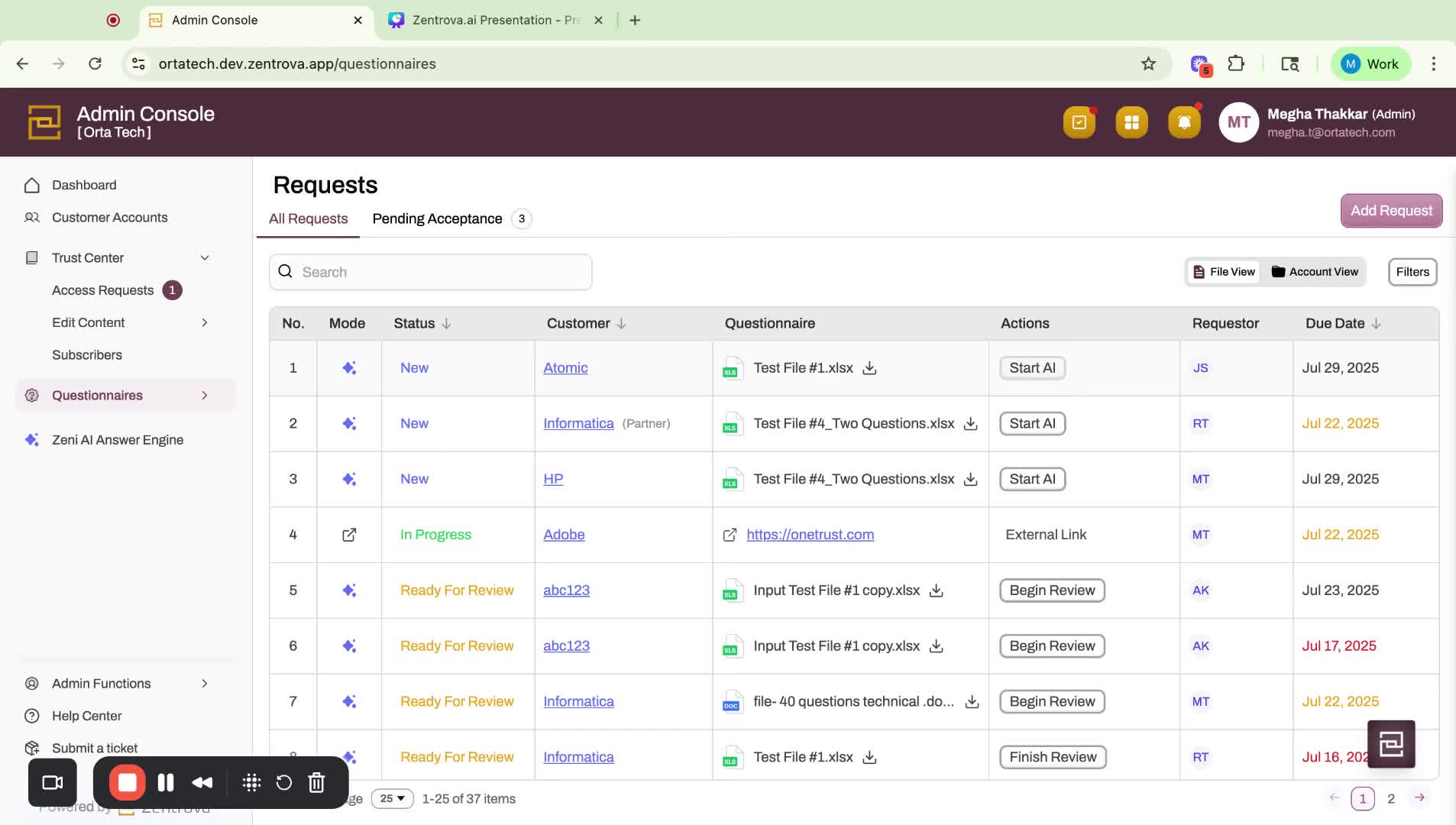The image size is (1456, 825).
Task: Open the Filters button
Action: tap(1412, 272)
